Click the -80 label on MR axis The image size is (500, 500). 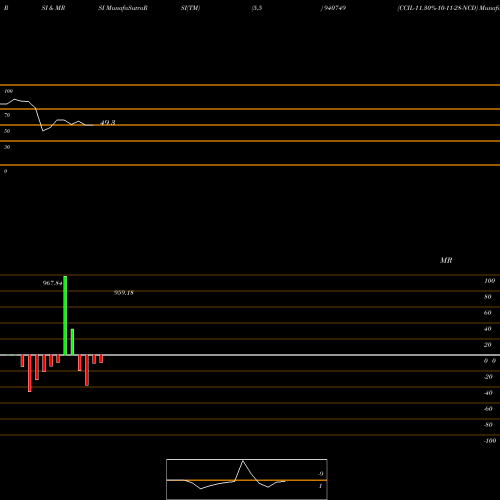(x=488, y=425)
